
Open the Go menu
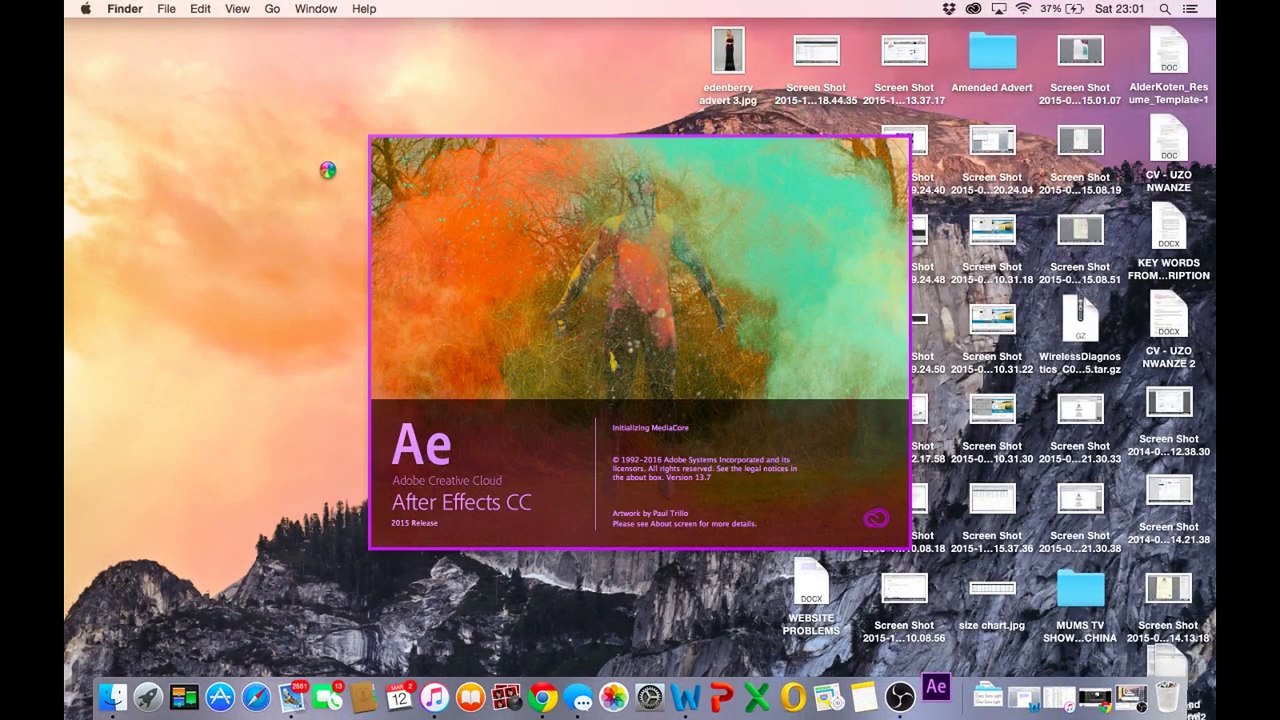coord(272,9)
